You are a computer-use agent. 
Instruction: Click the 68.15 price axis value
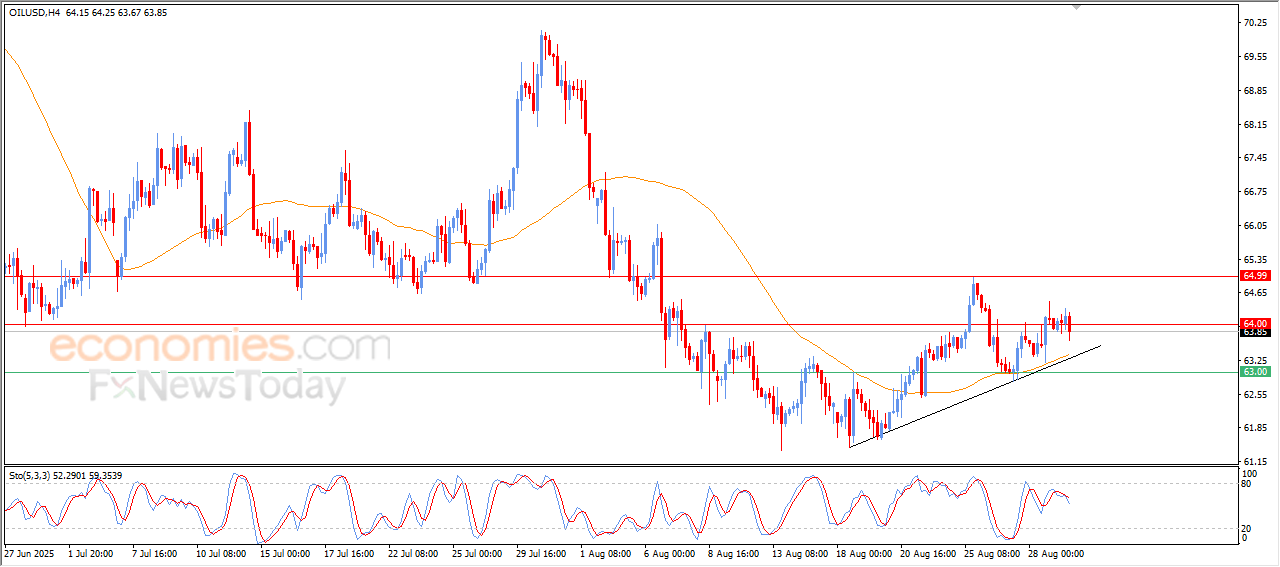tap(1255, 125)
